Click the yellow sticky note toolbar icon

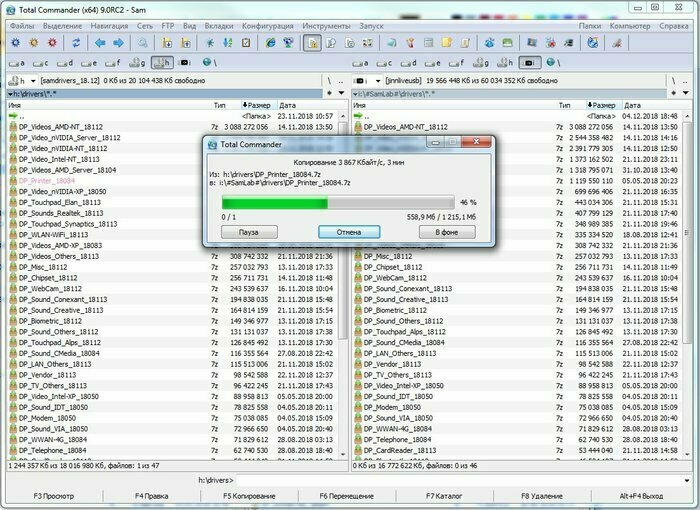pyautogui.click(x=447, y=43)
